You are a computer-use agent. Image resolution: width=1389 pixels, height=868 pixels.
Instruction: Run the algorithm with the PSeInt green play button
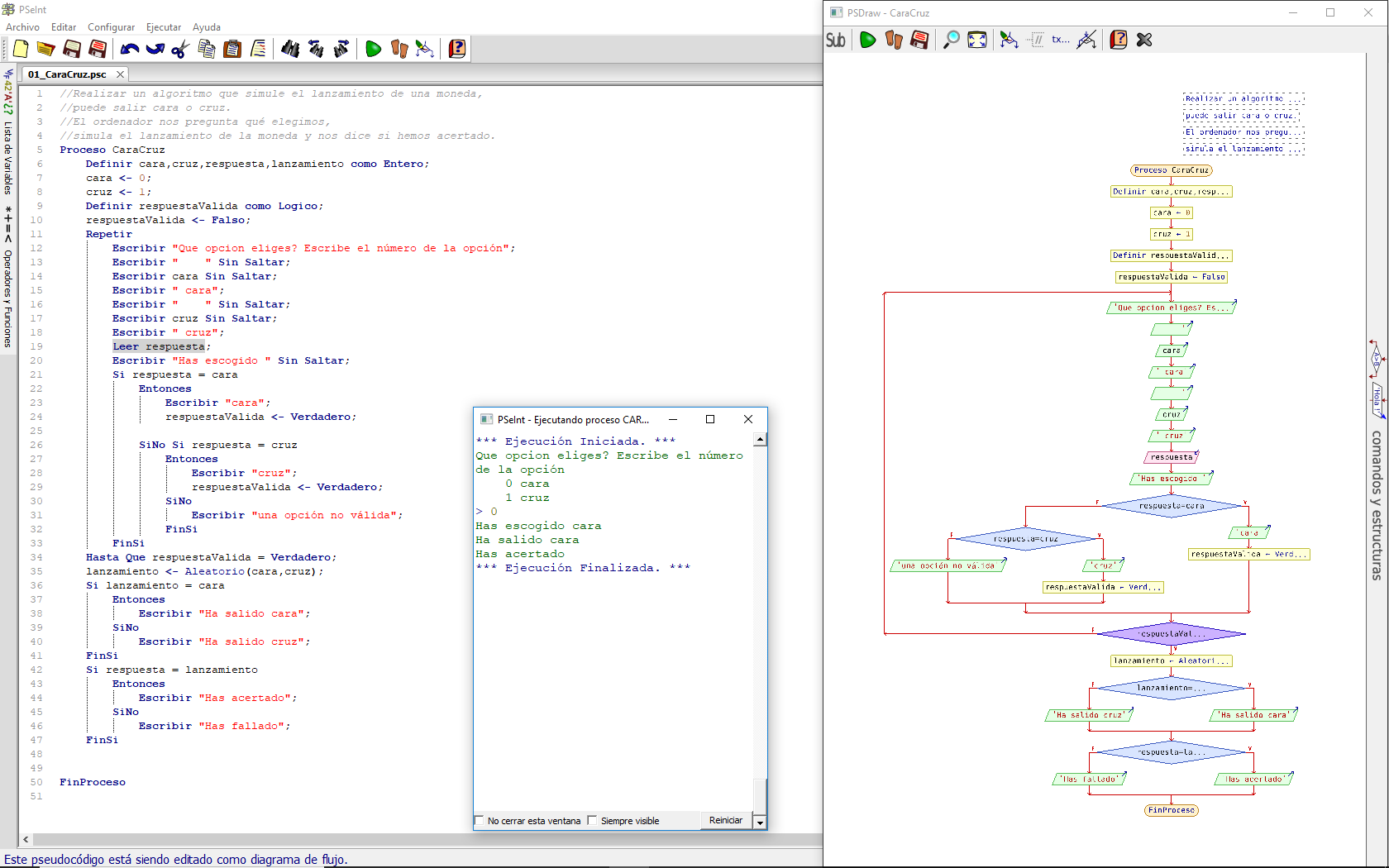pyautogui.click(x=373, y=49)
